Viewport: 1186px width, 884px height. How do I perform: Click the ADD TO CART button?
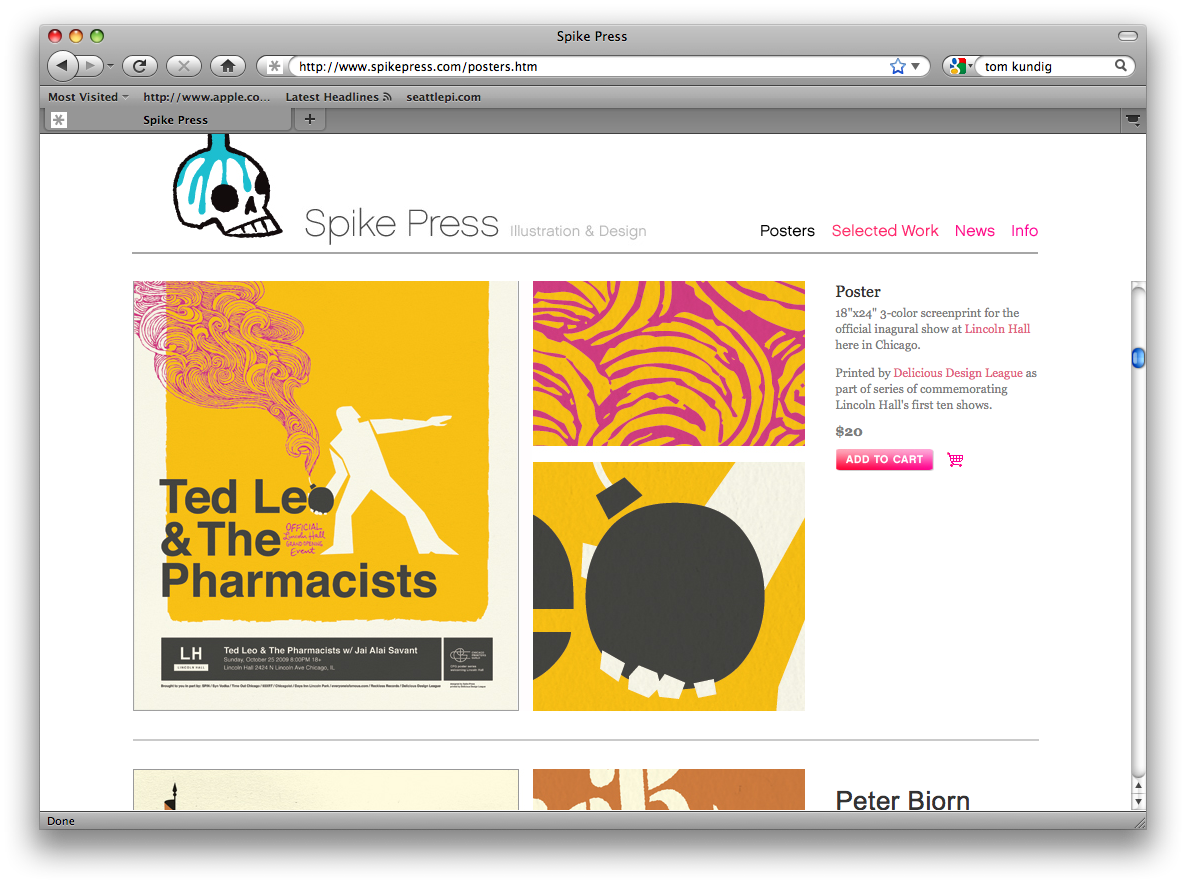[x=884, y=460]
